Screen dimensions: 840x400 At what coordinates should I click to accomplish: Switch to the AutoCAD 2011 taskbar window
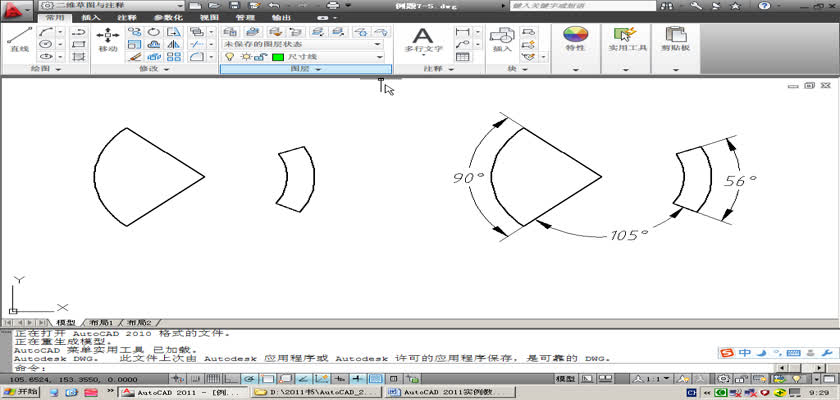tap(184, 392)
